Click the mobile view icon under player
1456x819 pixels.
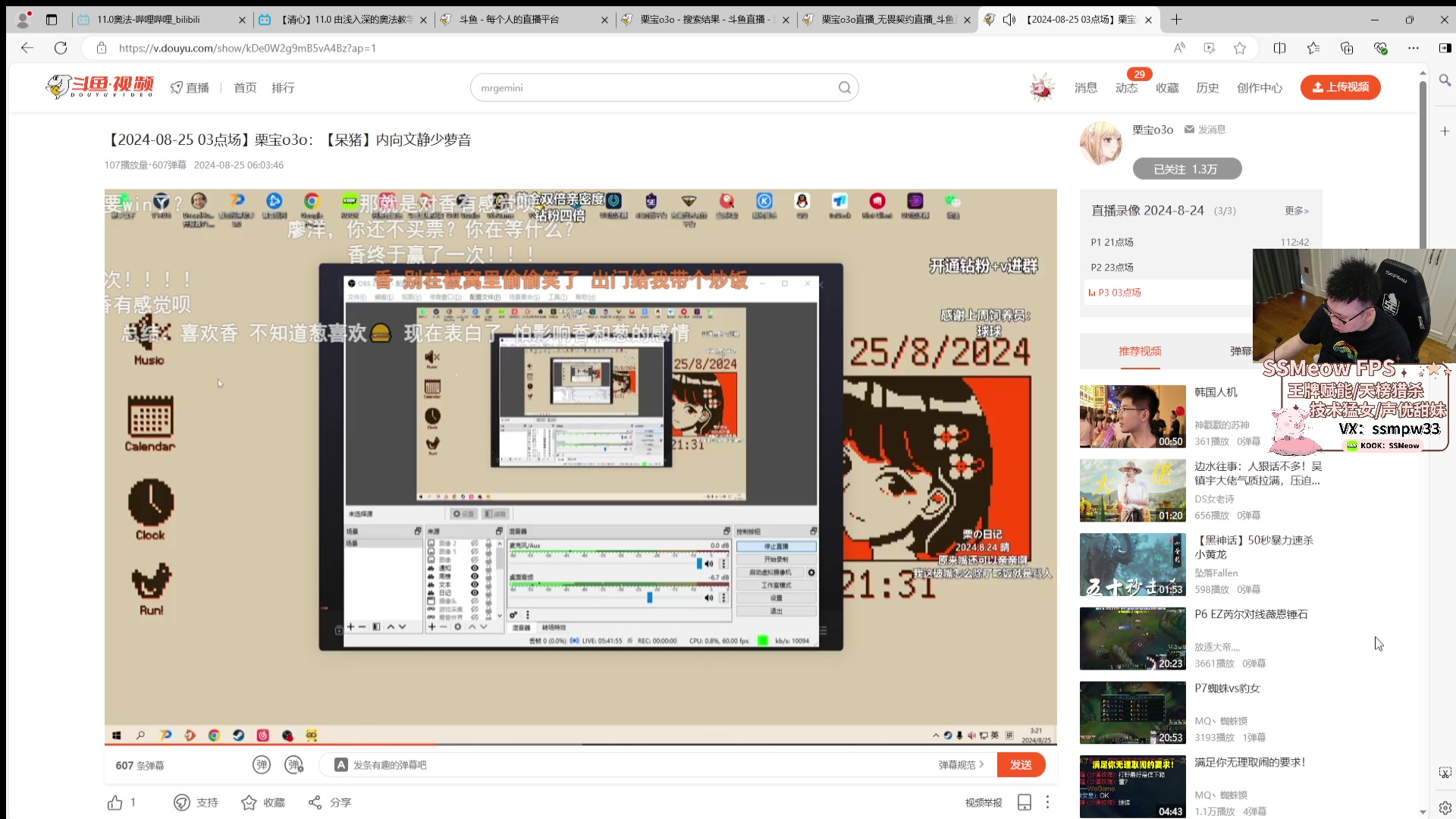click(1025, 802)
